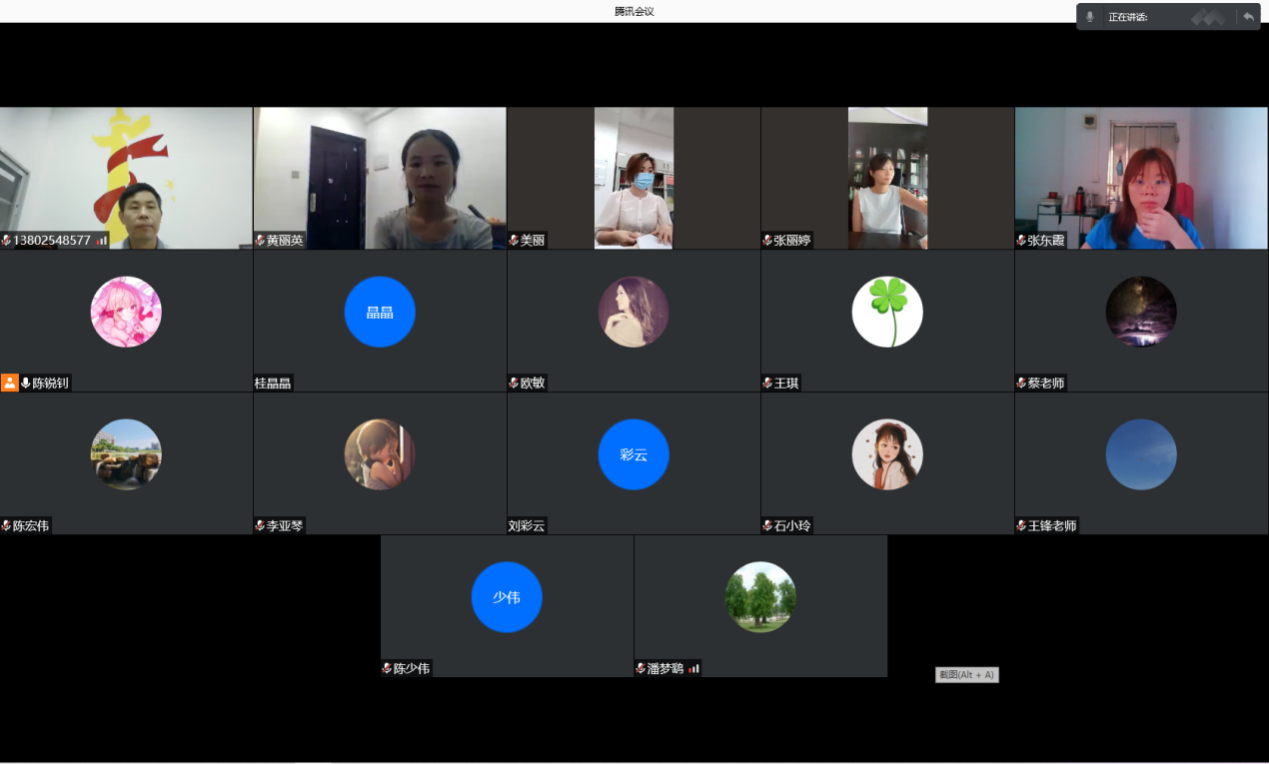Click the microphone icon next to 陈锐钊
The width and height of the screenshot is (1269, 764).
26,383
